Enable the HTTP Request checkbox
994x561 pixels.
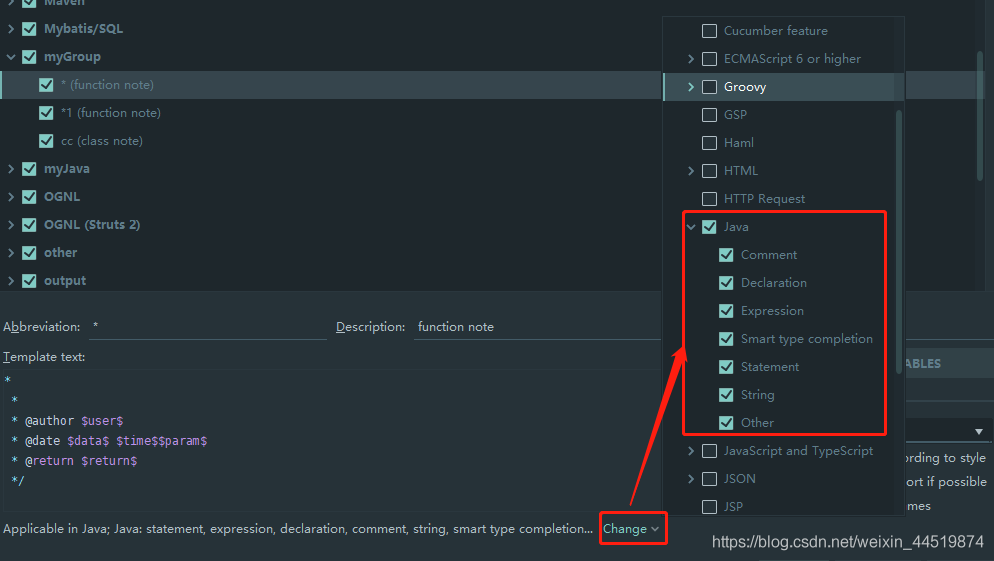coord(709,198)
